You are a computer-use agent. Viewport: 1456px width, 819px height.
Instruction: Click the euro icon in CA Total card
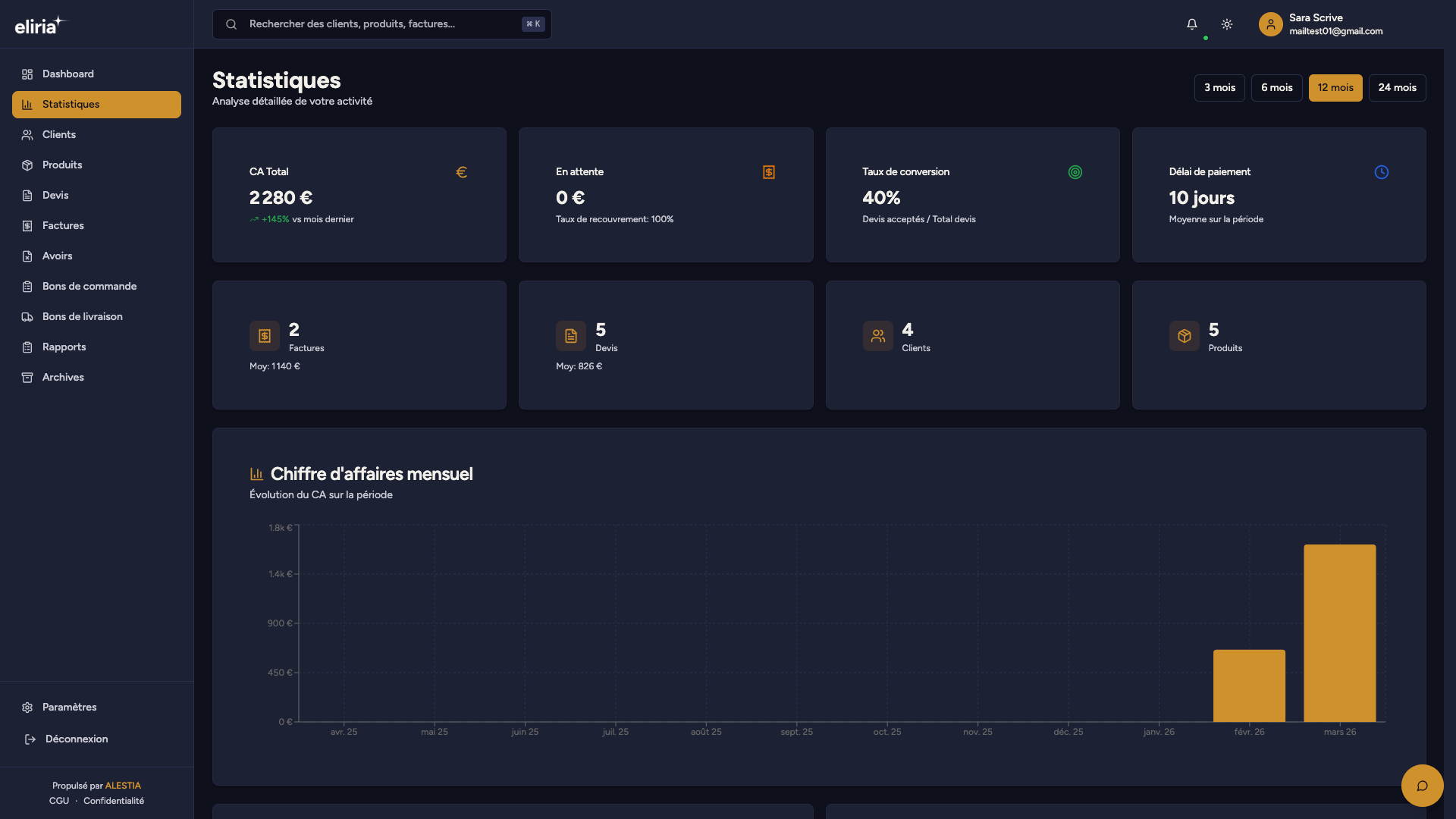(x=461, y=172)
